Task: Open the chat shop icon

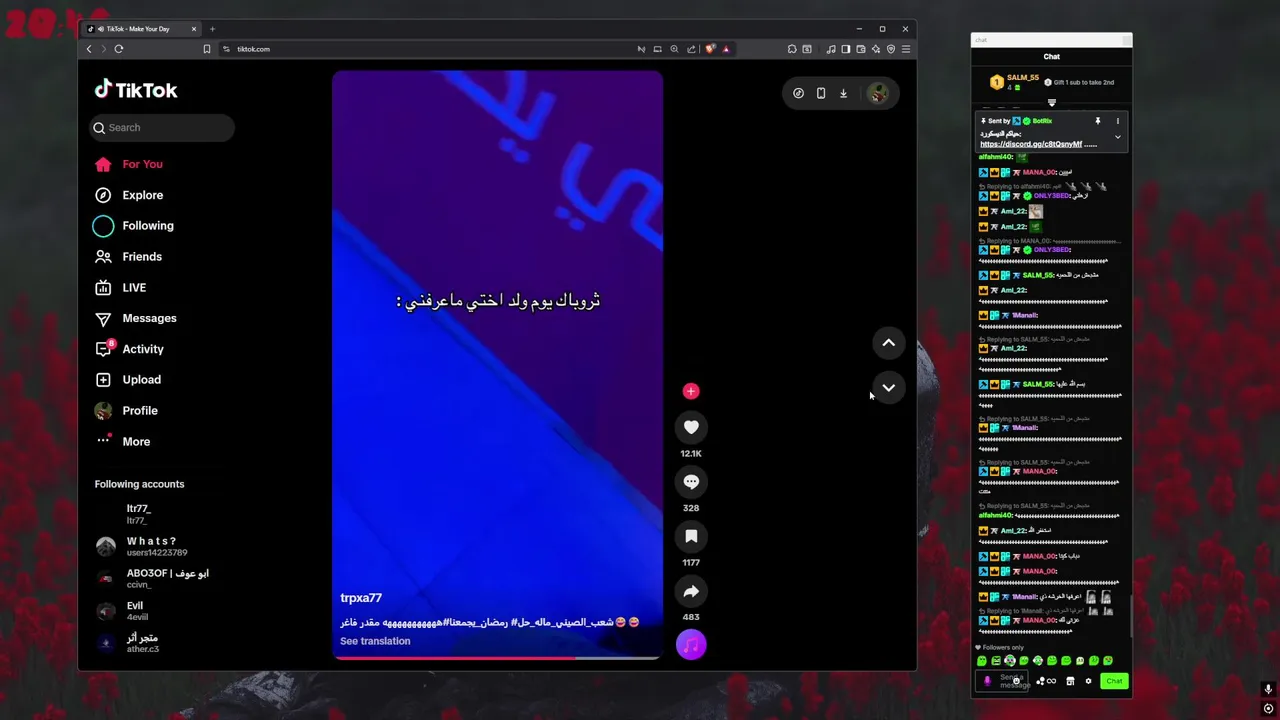Action: click(1070, 681)
